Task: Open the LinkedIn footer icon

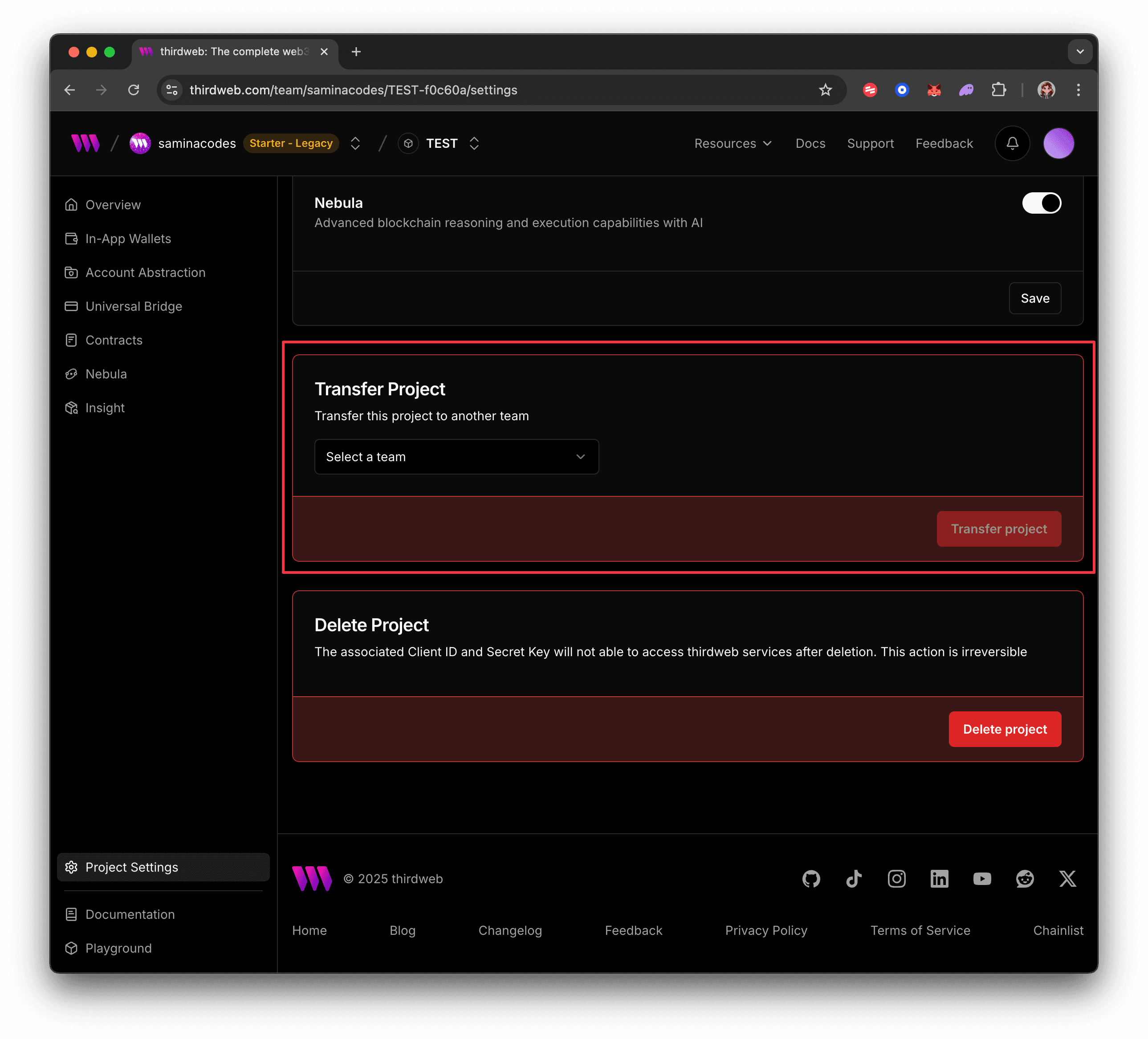Action: click(939, 878)
